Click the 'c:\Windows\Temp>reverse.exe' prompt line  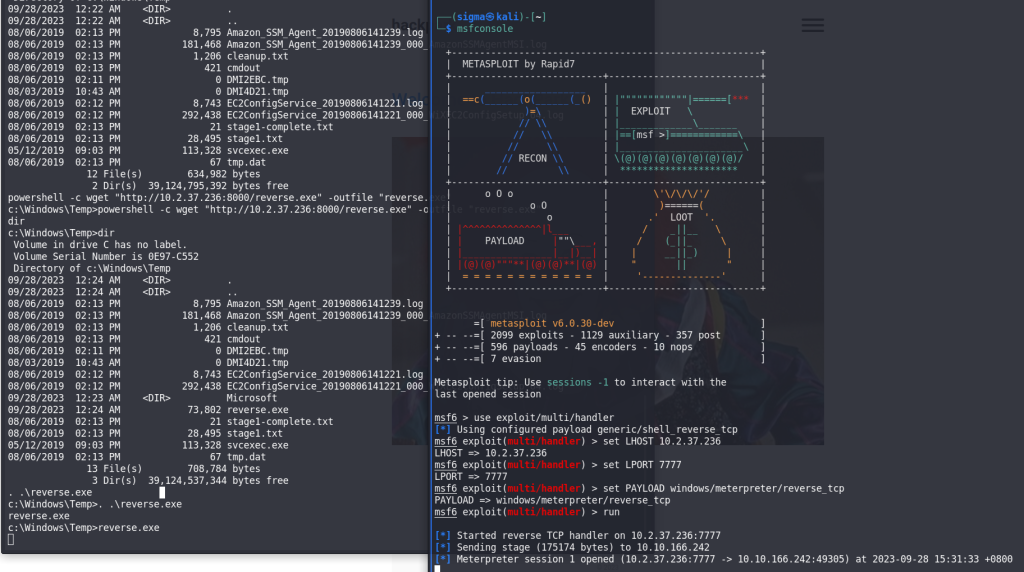(x=84, y=527)
